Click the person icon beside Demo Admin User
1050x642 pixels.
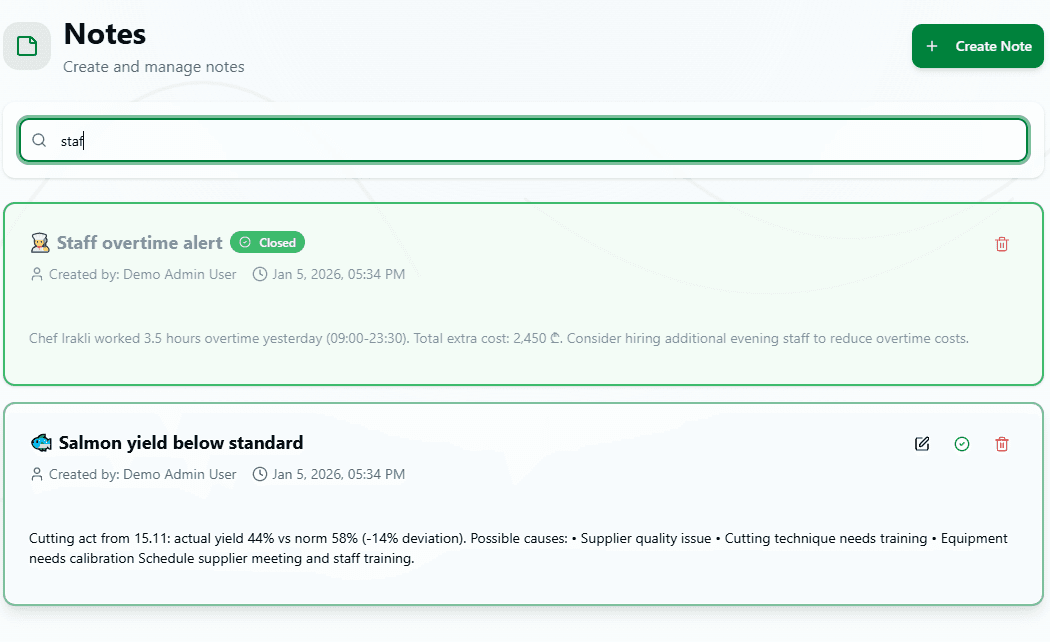point(37,273)
